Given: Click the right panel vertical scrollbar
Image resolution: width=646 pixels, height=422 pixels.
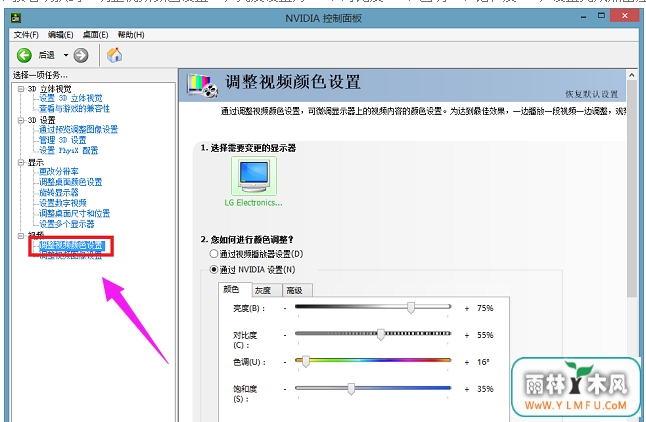Looking at the screenshot, I should point(632,189).
